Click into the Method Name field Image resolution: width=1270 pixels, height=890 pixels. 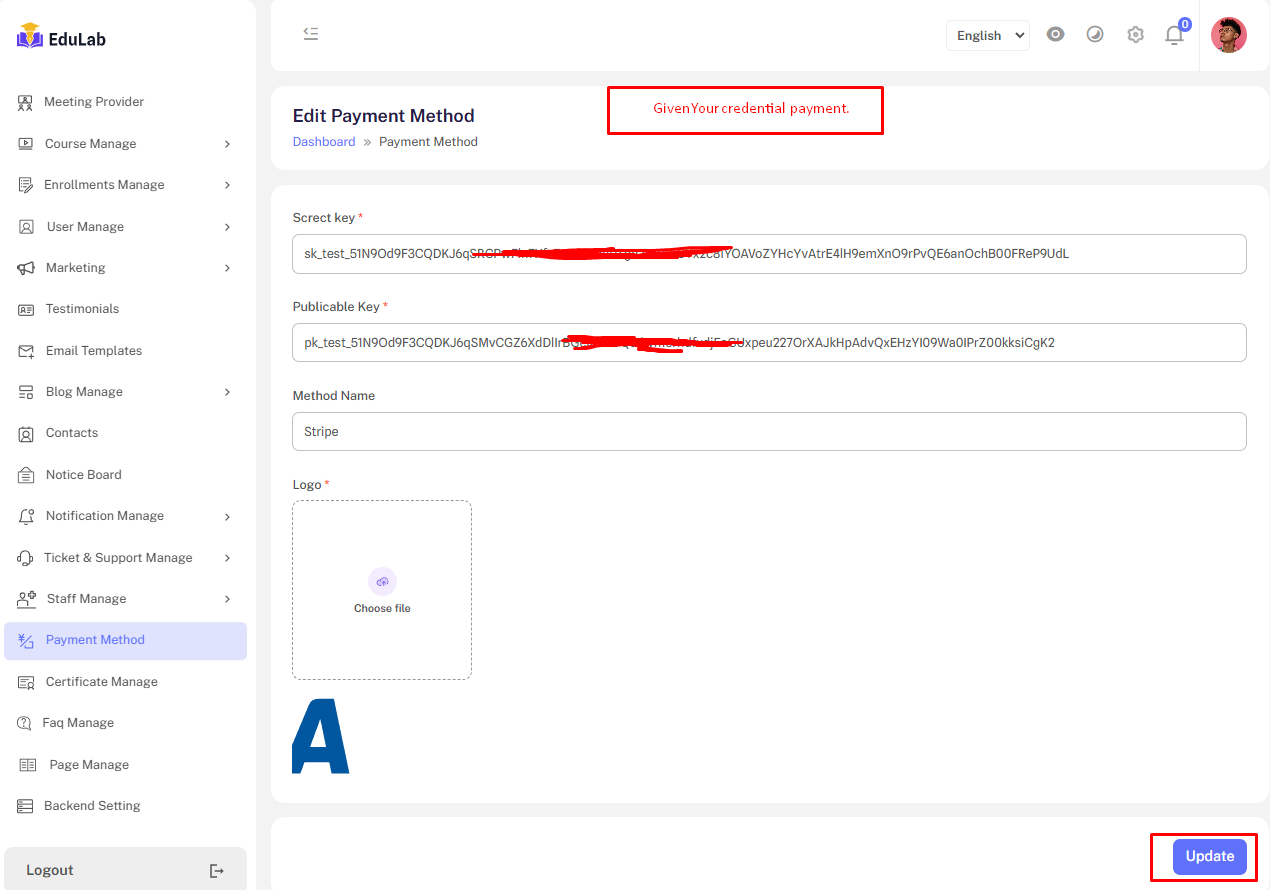coord(768,432)
